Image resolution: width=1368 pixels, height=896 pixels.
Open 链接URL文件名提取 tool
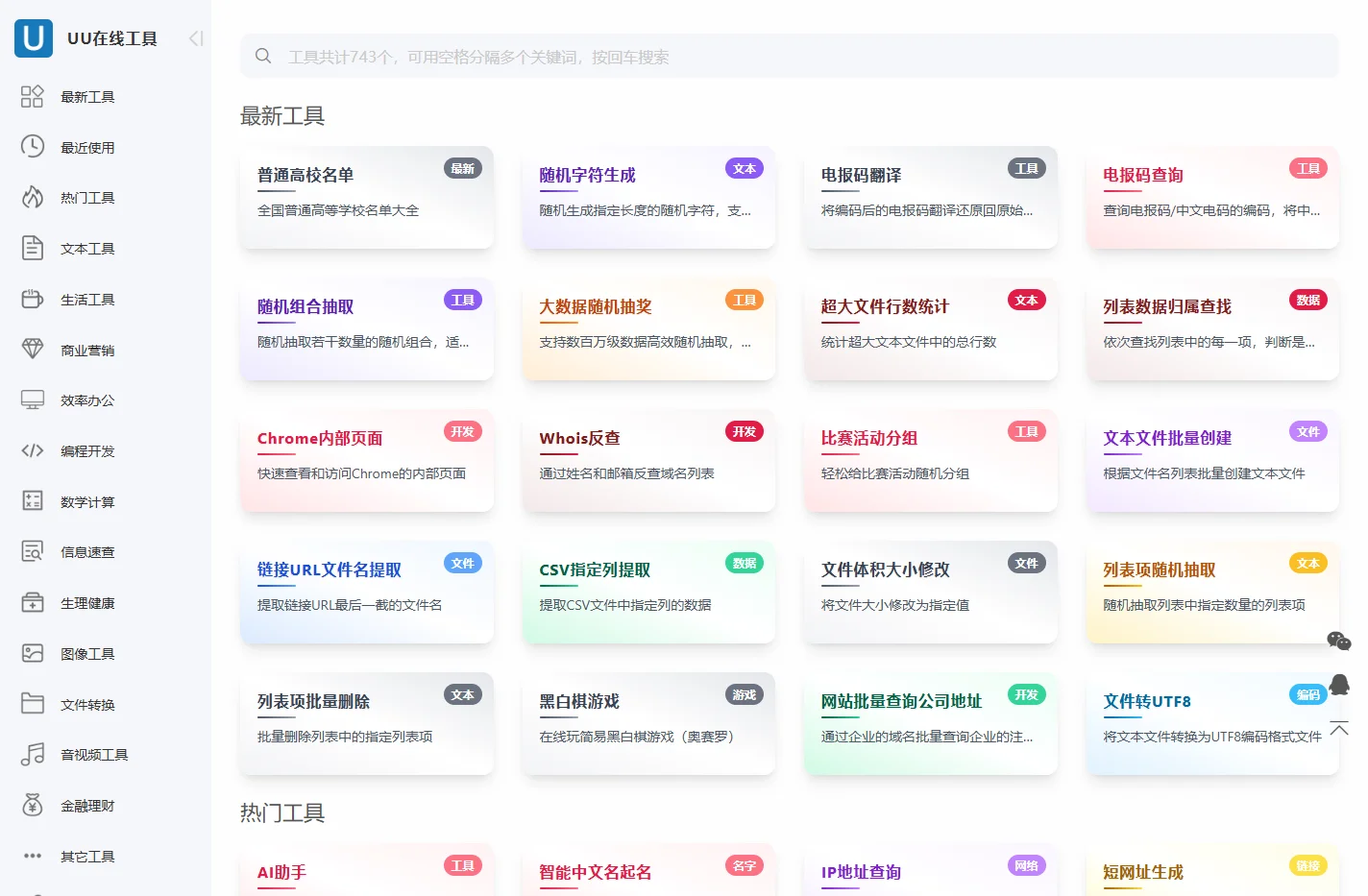click(367, 592)
